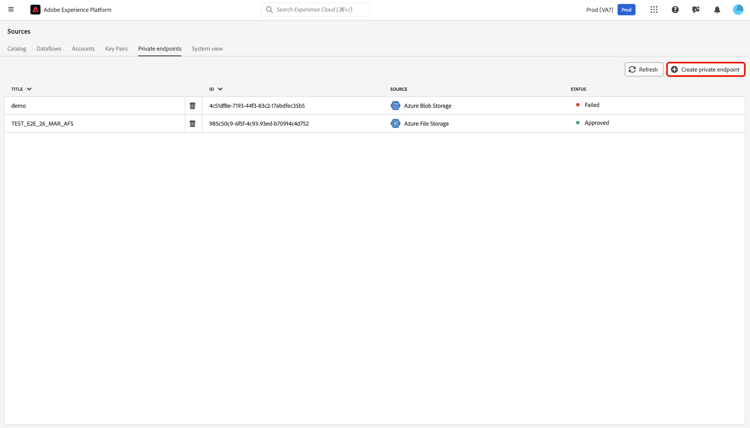
Task: Click the Prod sandbox badge
Action: [x=626, y=10]
